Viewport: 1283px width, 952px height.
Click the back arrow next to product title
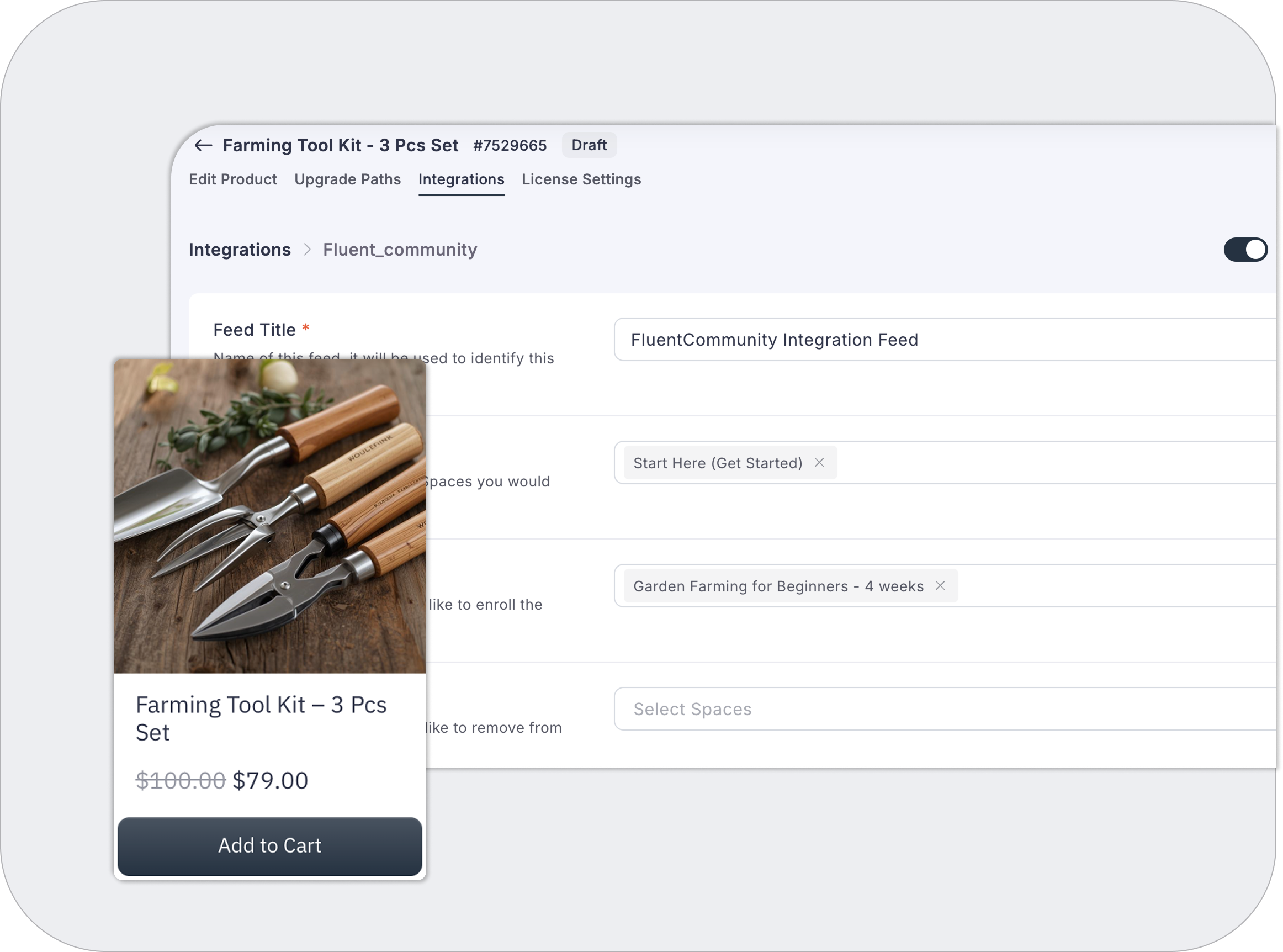click(x=203, y=146)
